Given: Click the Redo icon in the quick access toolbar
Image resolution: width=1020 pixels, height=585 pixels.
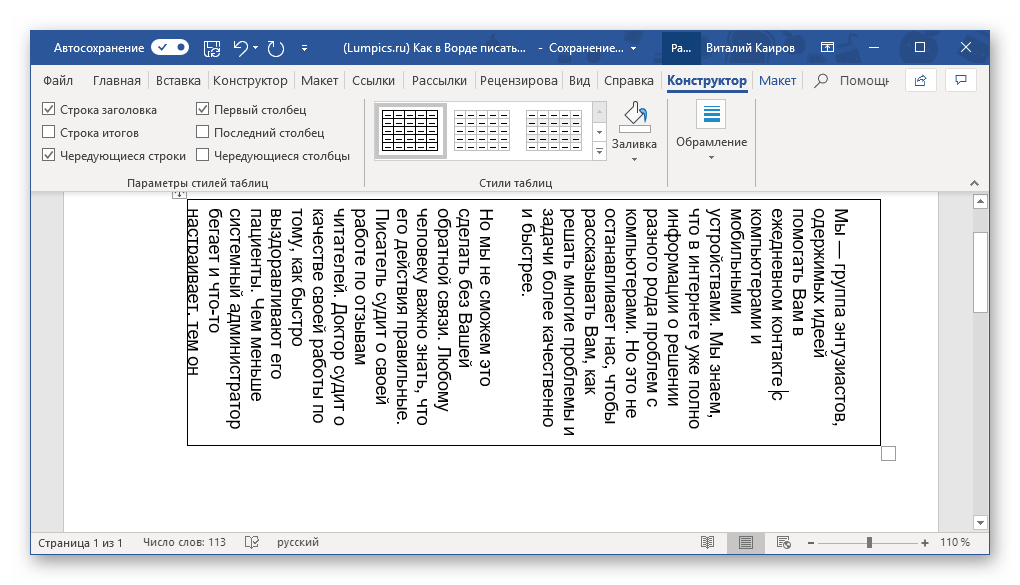Looking at the screenshot, I should click(x=277, y=47).
